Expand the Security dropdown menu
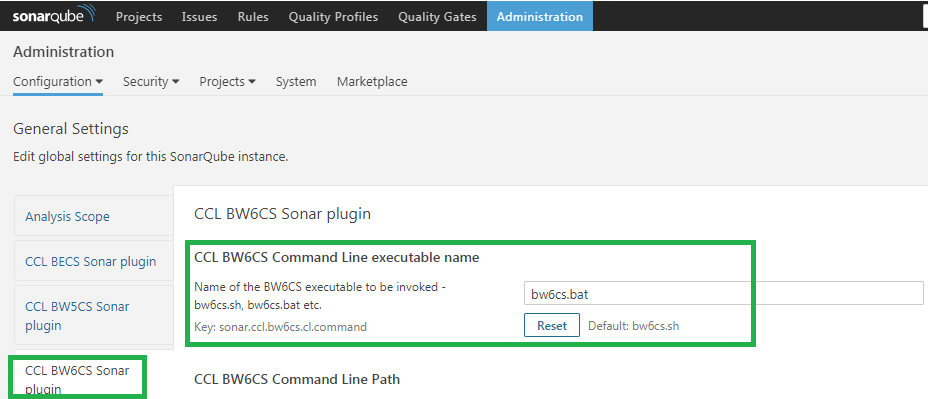The image size is (928, 399). click(x=151, y=82)
